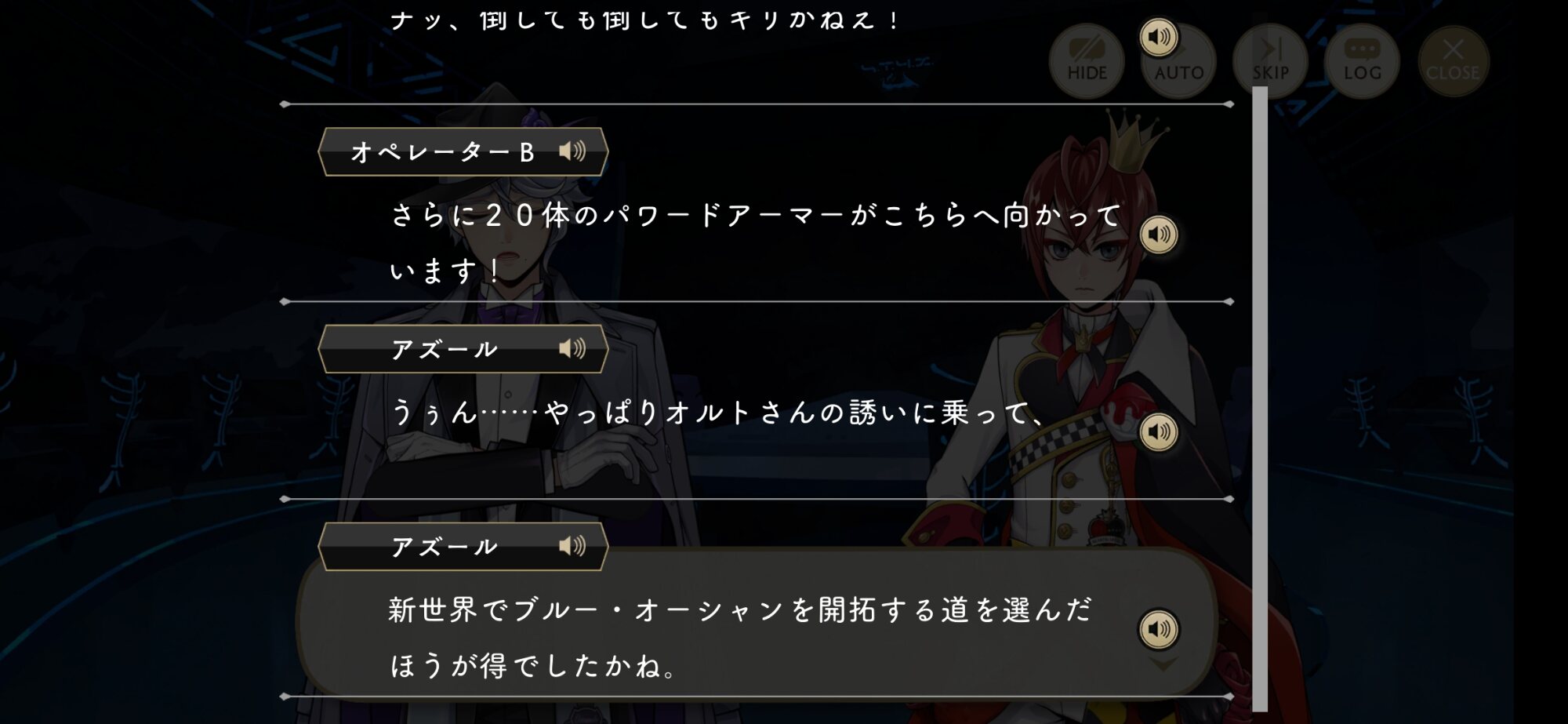The height and width of the screenshot is (724, 1568).
Task: Tap speaker icon in オペレーターB name tag
Action: 572,151
